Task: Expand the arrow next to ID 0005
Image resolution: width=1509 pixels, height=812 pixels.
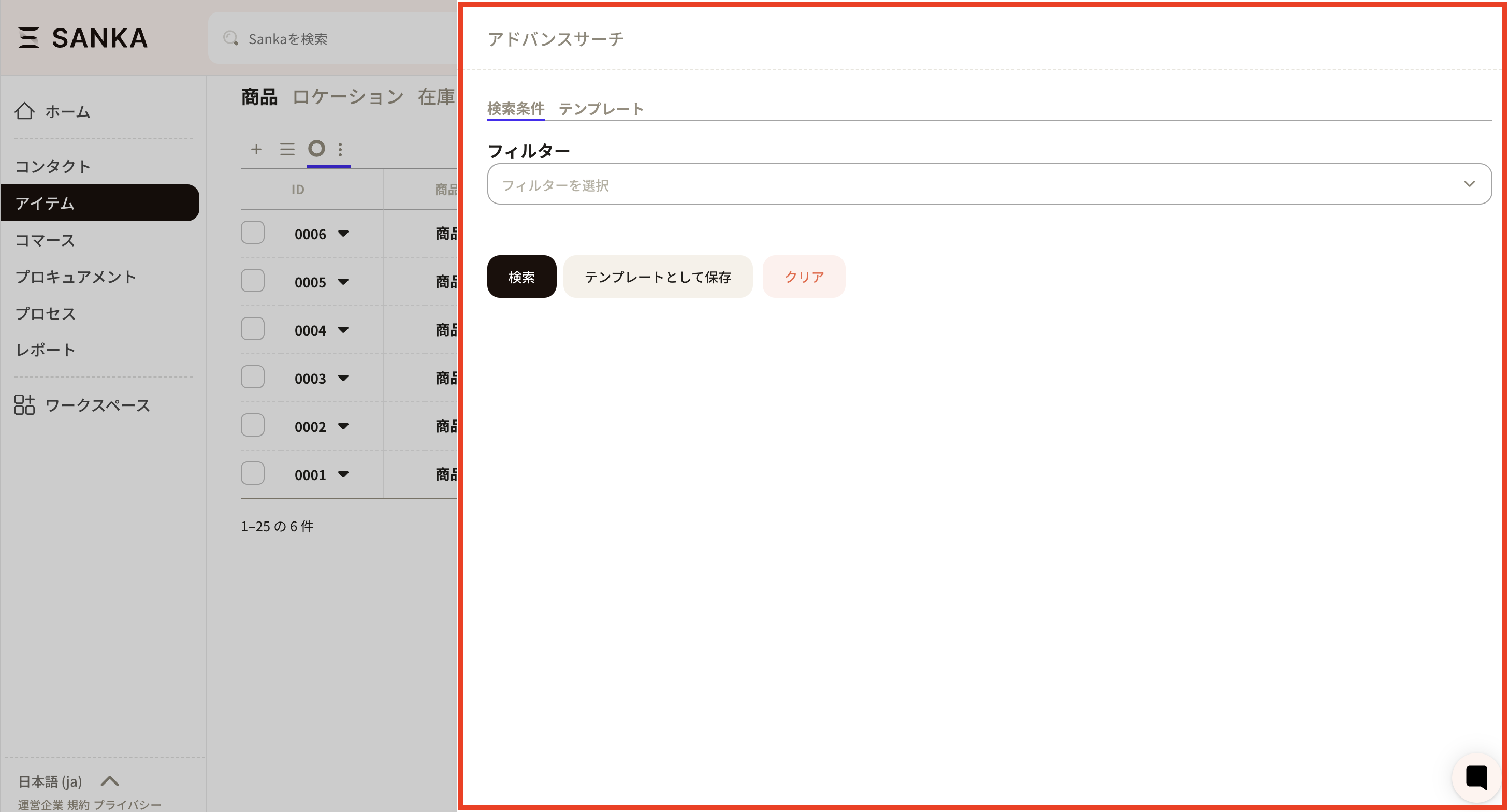Action: pos(343,282)
